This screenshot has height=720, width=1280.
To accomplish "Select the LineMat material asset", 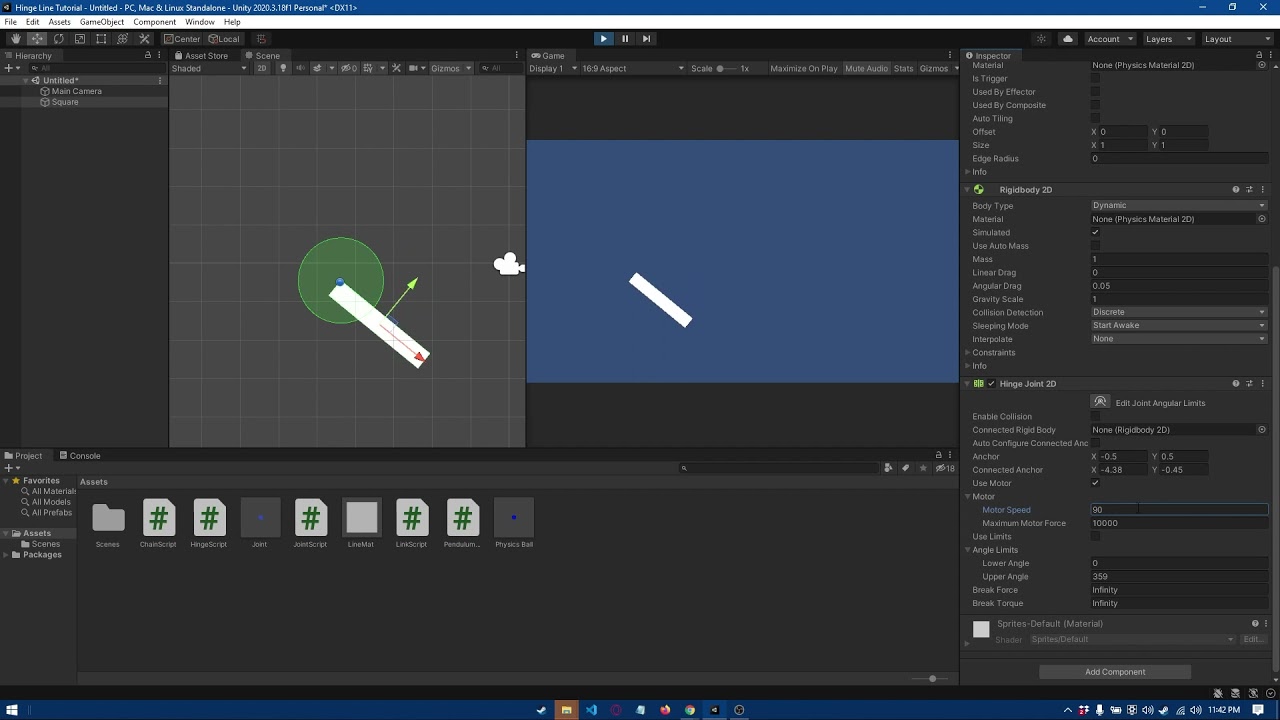I will click(361, 524).
